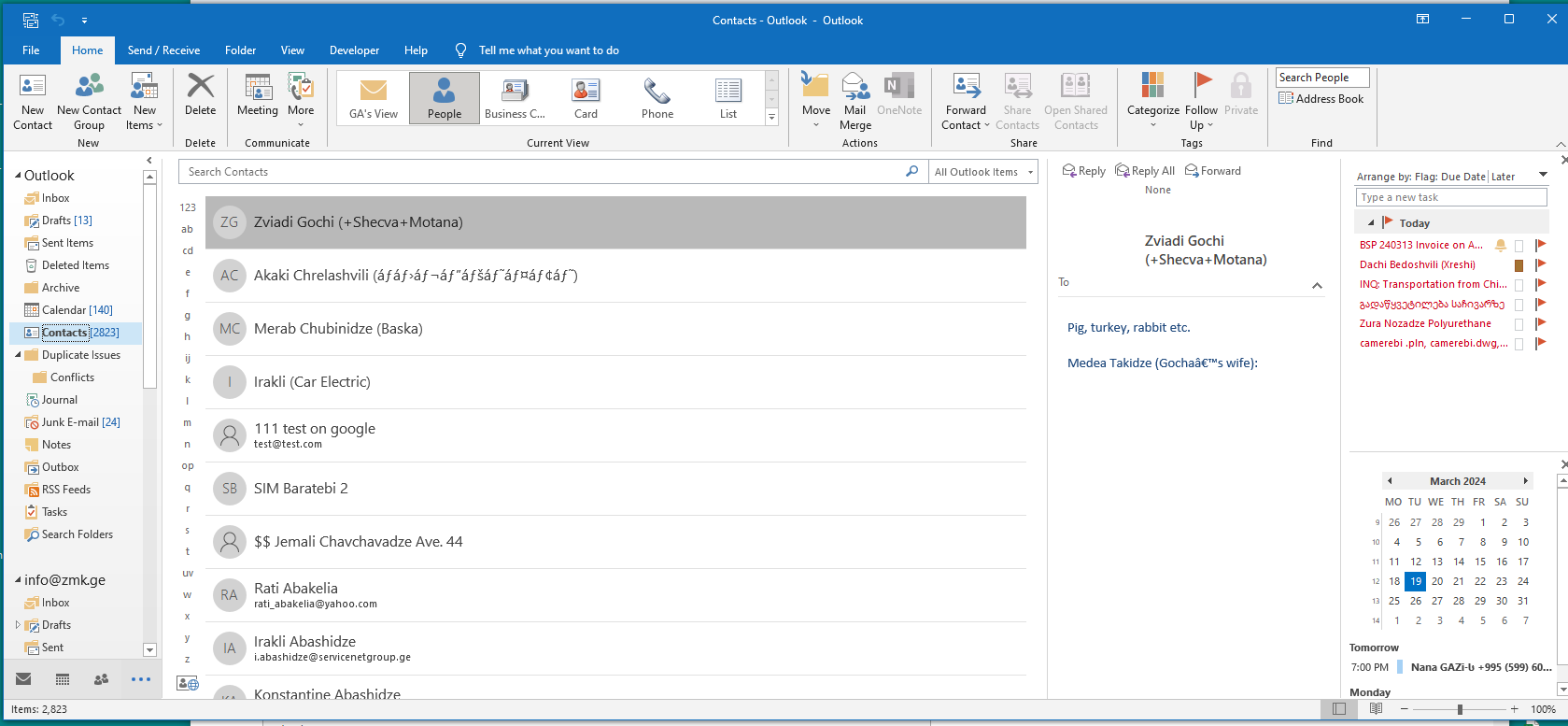
Task: Delete the selected contact
Action: pos(200,94)
